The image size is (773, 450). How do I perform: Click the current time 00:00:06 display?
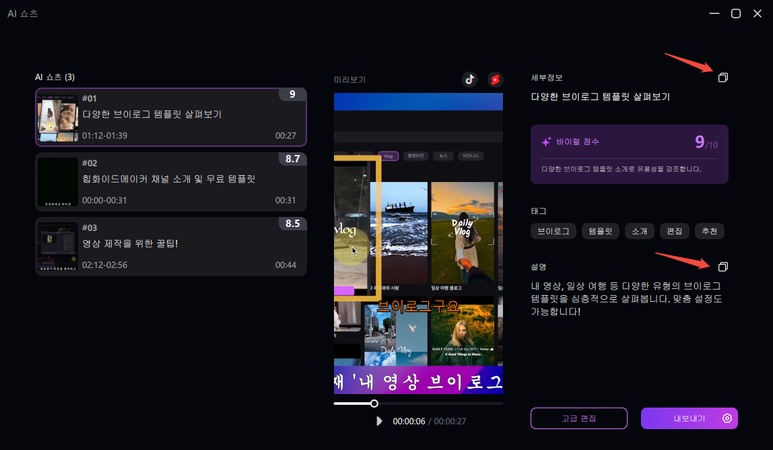point(409,421)
